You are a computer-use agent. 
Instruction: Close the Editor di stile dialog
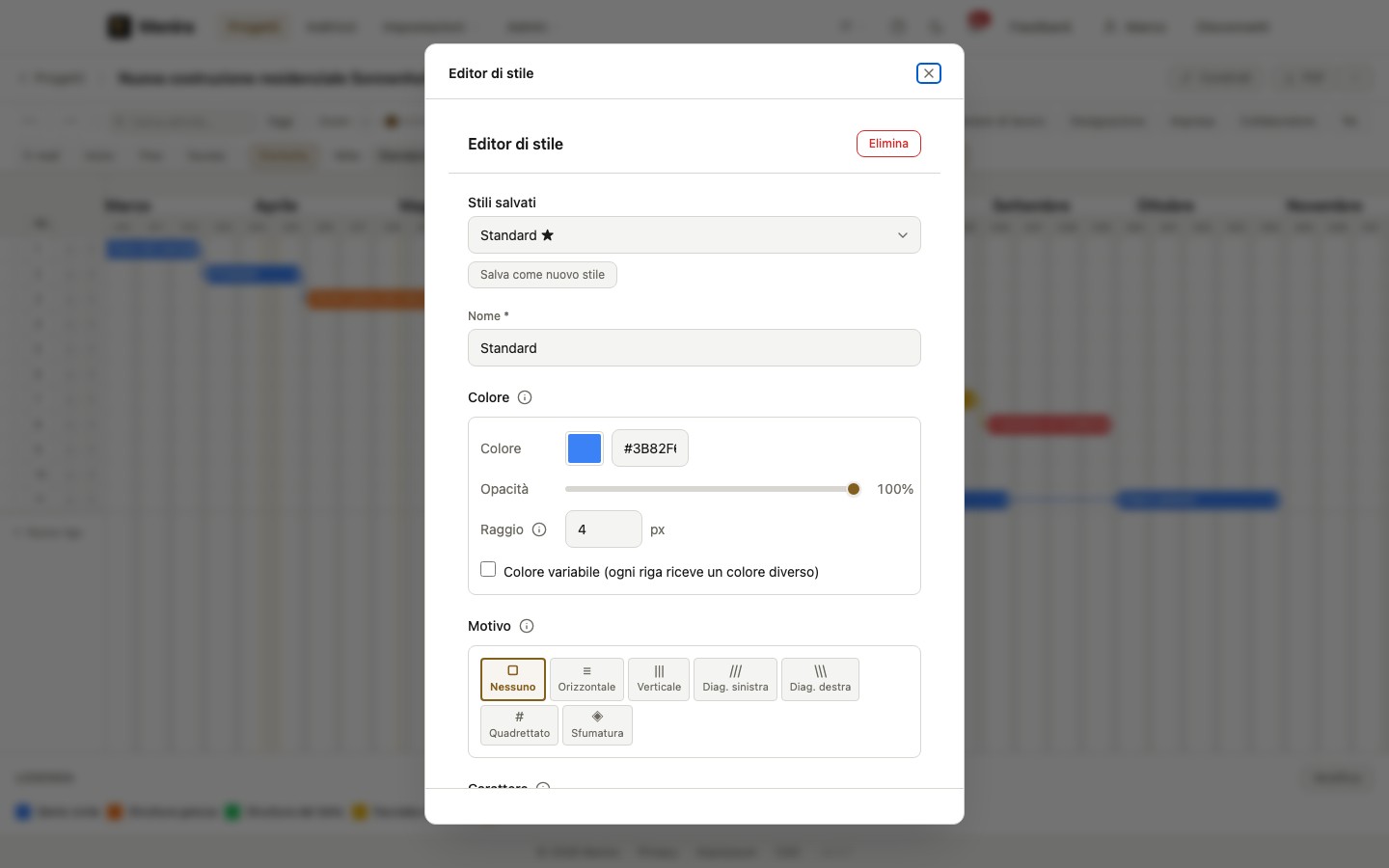point(928,73)
